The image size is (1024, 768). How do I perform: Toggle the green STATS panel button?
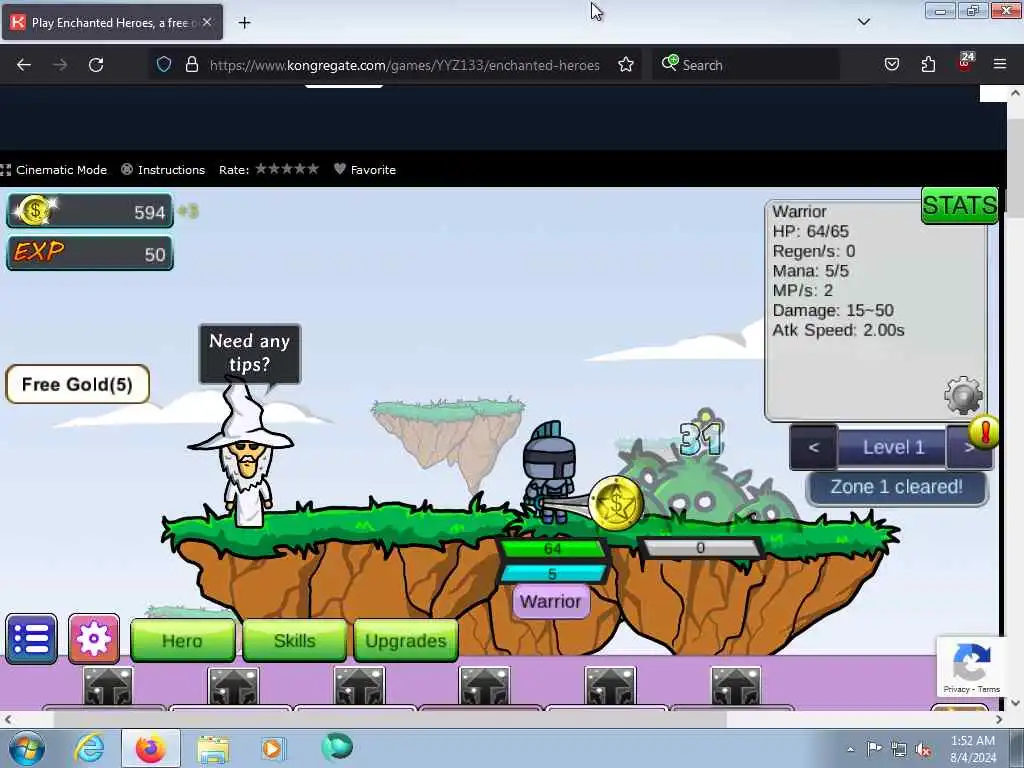click(959, 205)
